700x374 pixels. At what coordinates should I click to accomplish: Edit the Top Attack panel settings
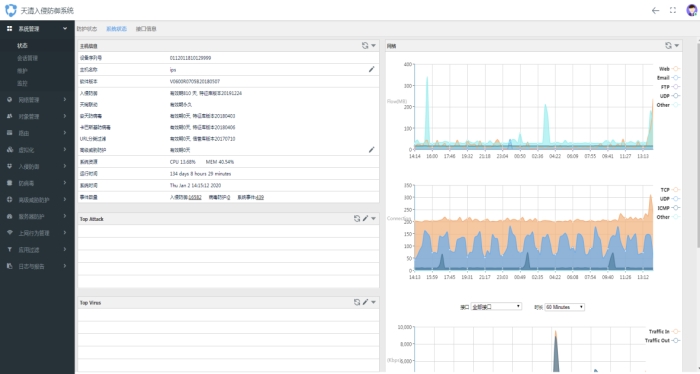click(366, 218)
